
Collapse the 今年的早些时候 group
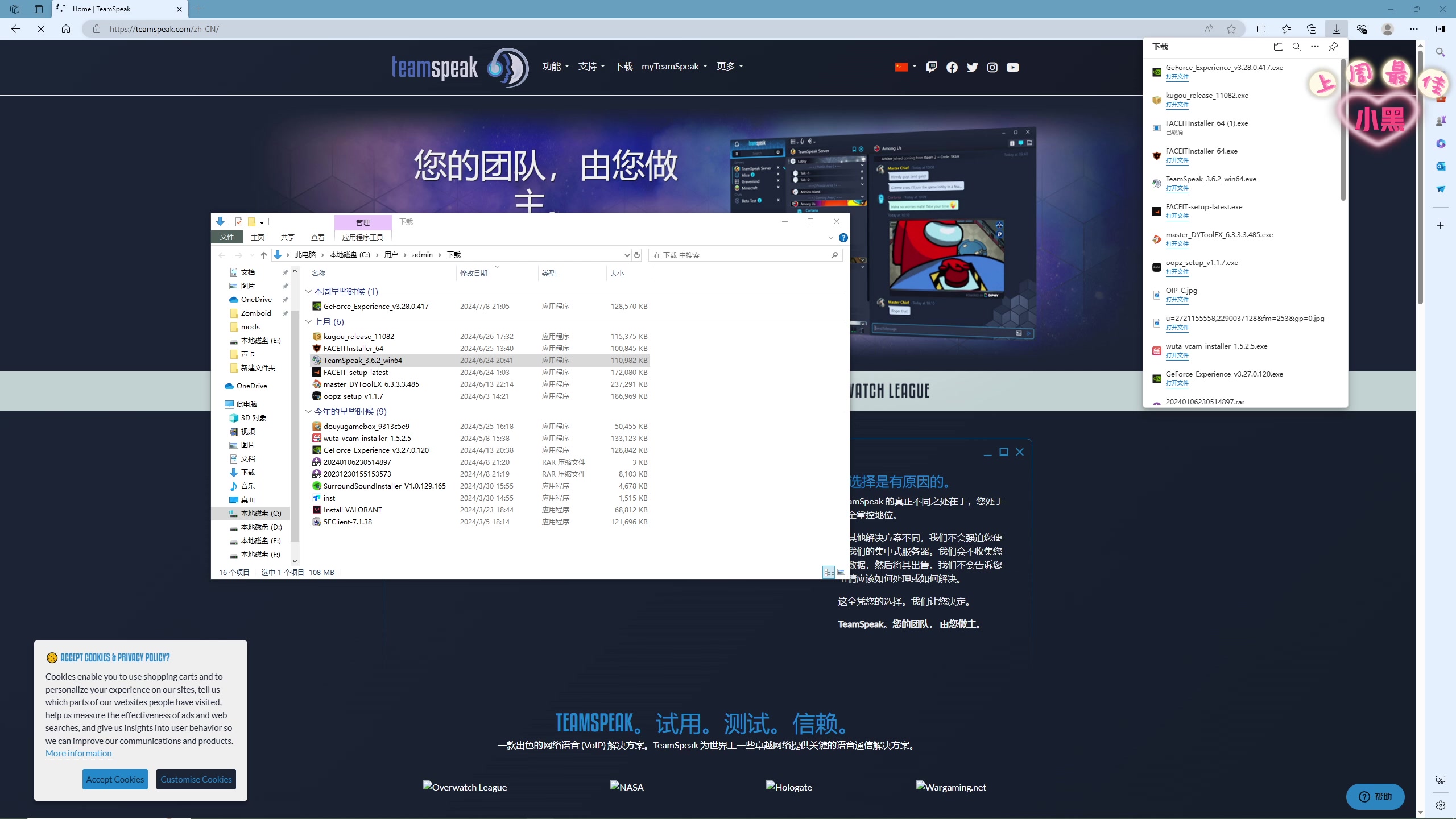click(308, 412)
